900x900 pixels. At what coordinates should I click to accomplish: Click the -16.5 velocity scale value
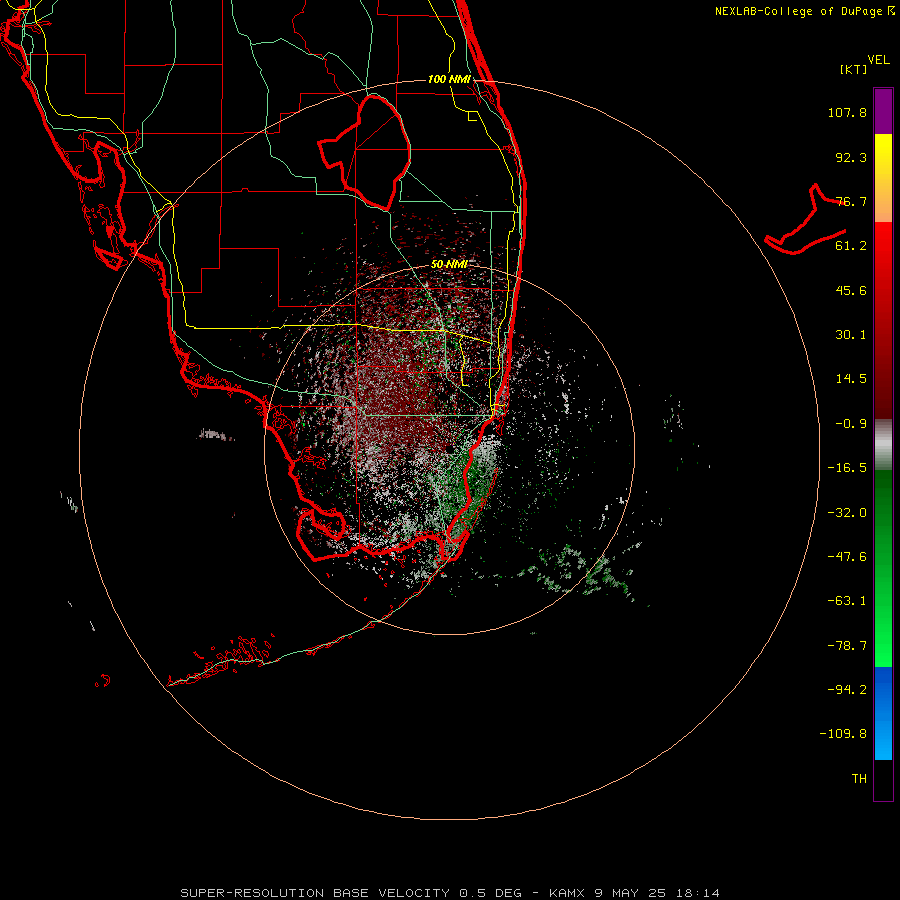coord(847,468)
